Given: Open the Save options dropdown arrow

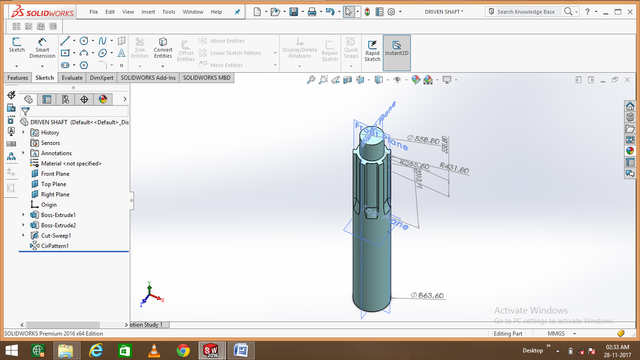Looking at the screenshot, I should (302, 12).
